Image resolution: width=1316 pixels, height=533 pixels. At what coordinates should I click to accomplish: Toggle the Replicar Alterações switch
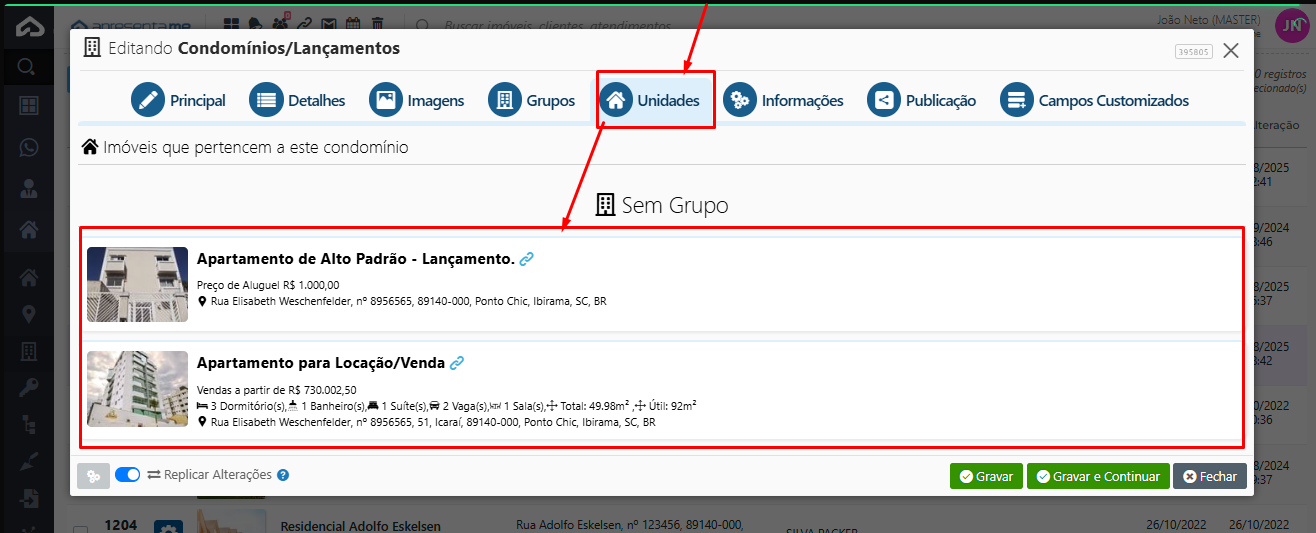coord(128,475)
